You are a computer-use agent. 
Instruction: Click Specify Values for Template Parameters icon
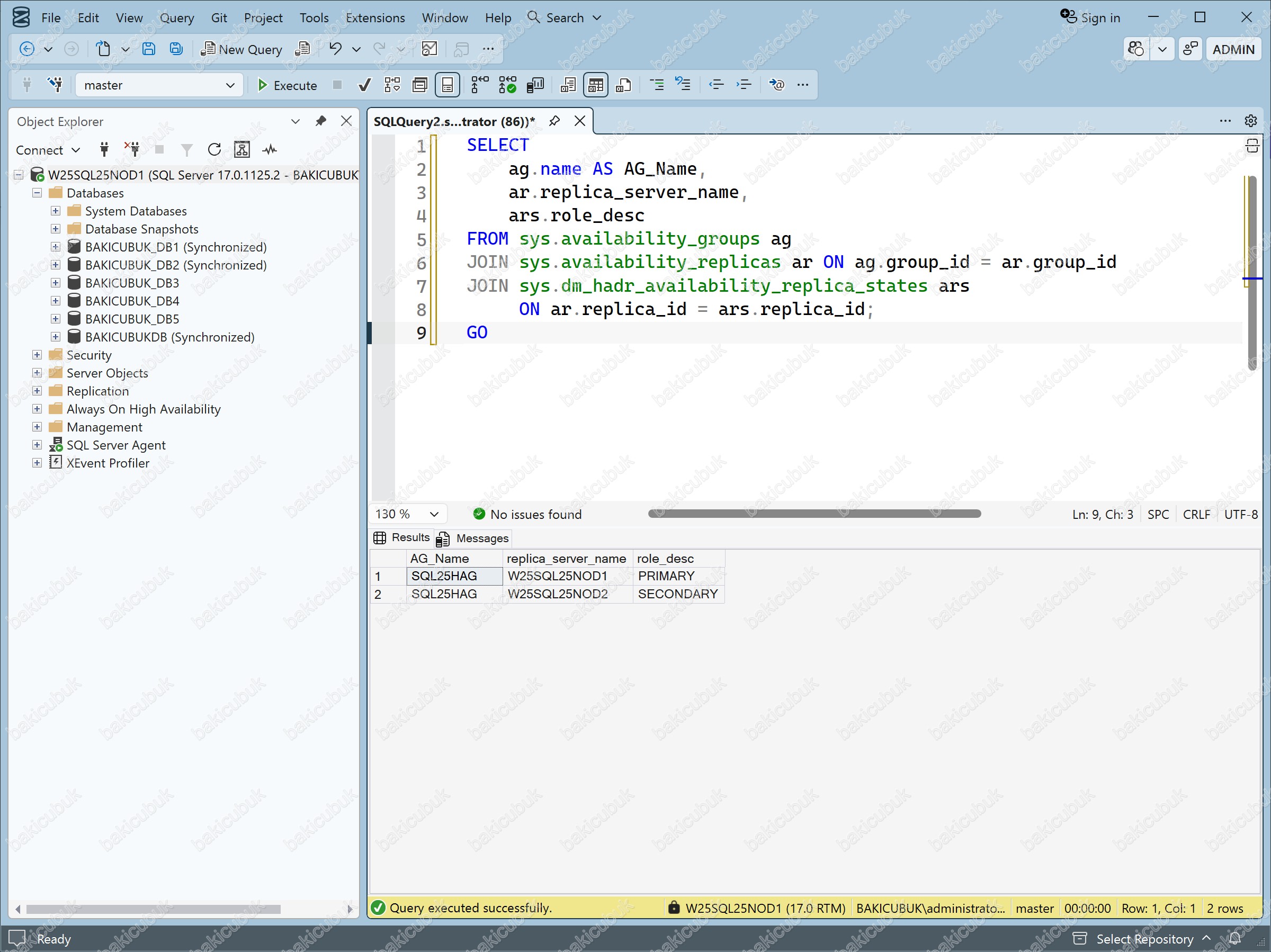point(776,86)
